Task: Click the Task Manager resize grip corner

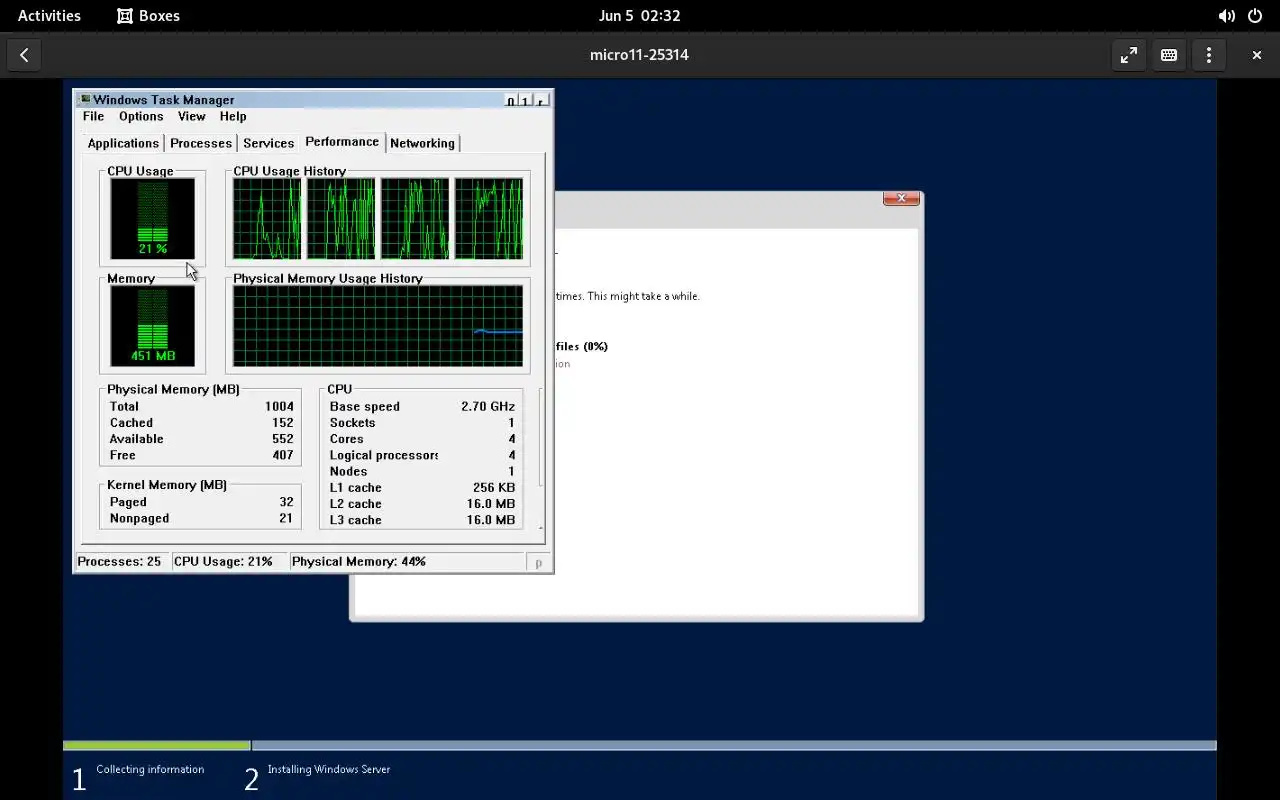Action: (x=539, y=563)
